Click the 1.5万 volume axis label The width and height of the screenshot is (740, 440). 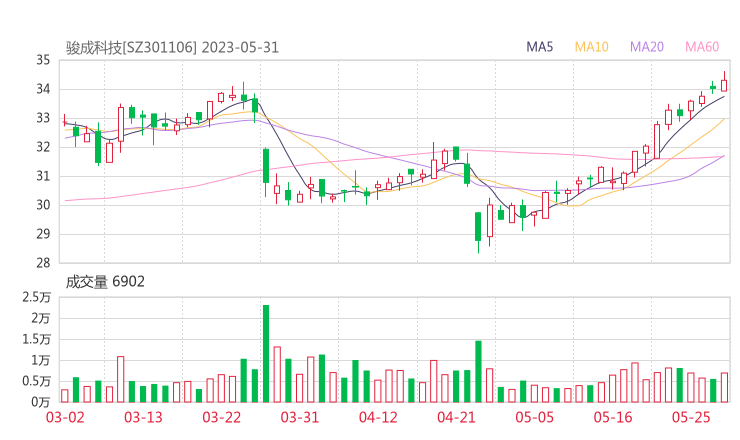pyautogui.click(x=36, y=339)
